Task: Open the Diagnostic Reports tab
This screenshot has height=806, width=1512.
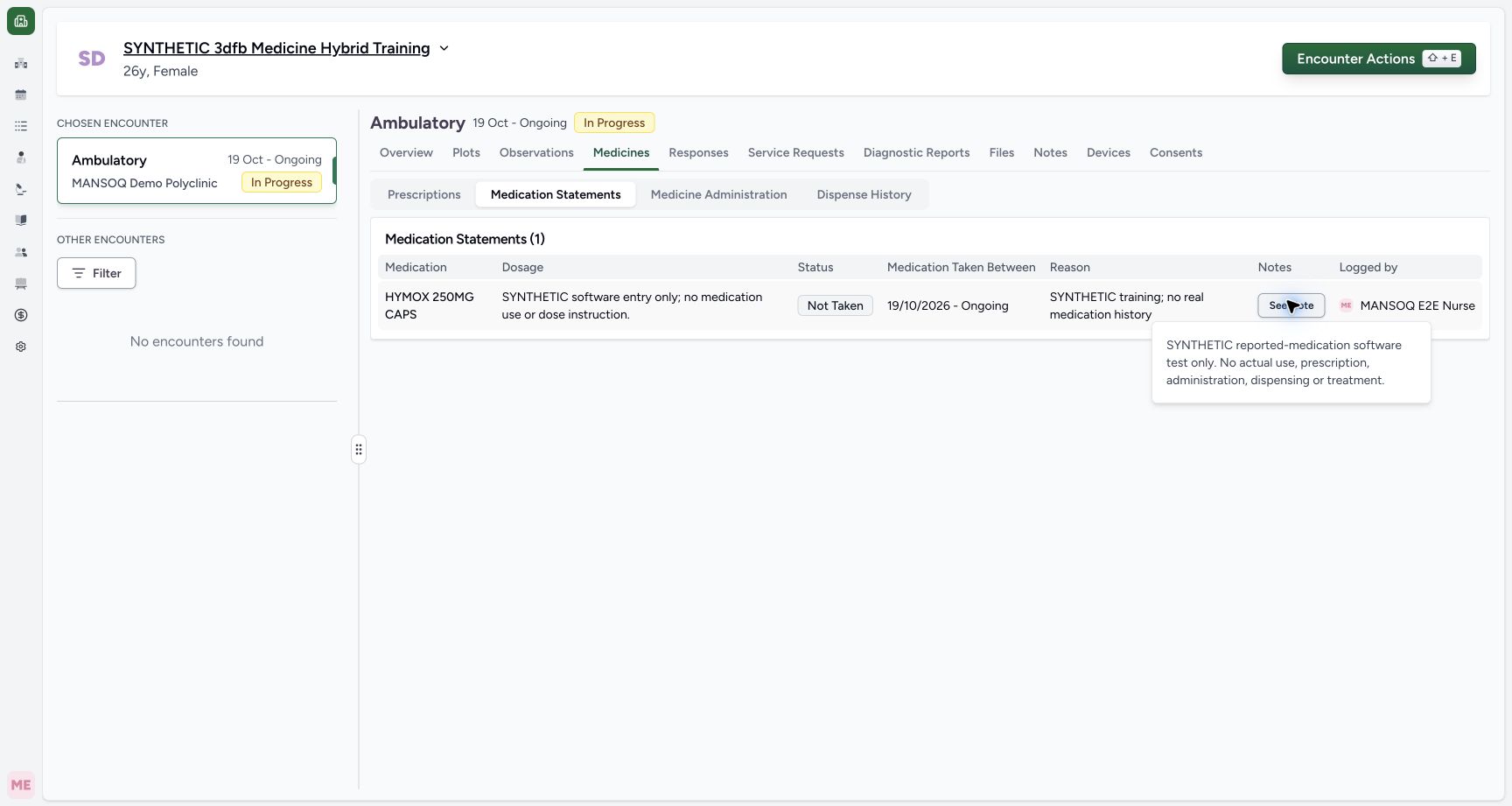Action: coord(917,152)
